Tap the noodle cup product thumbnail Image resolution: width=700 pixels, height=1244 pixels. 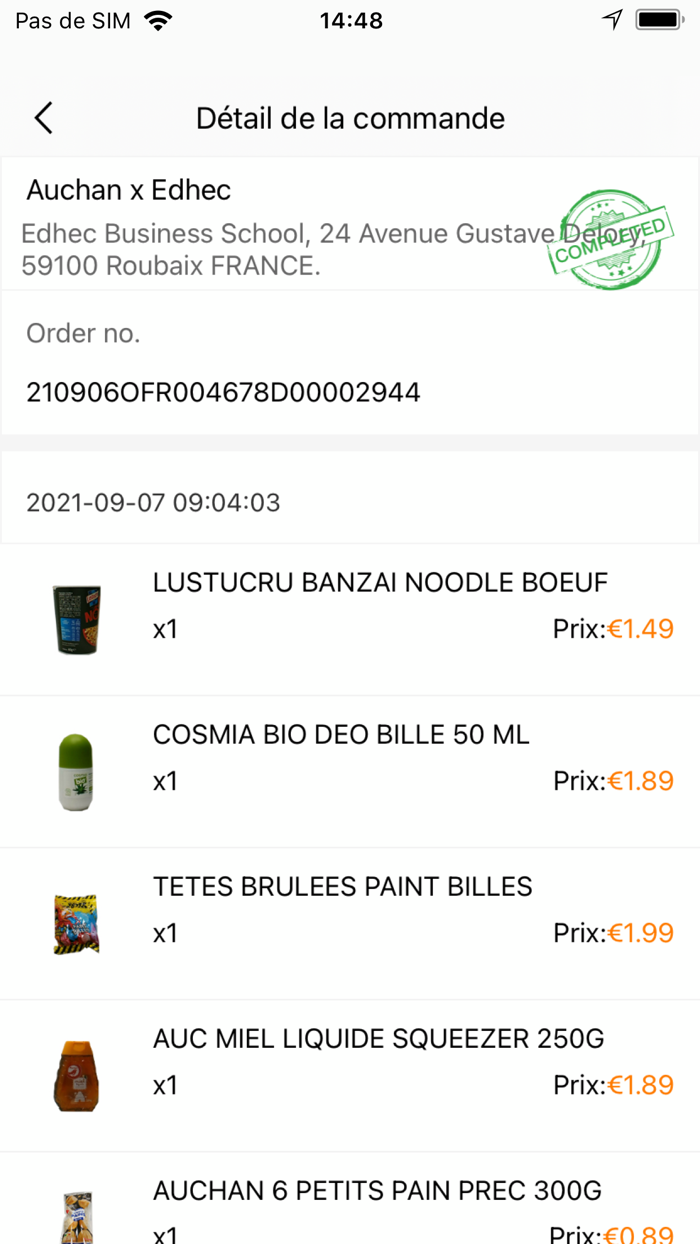[76, 618]
